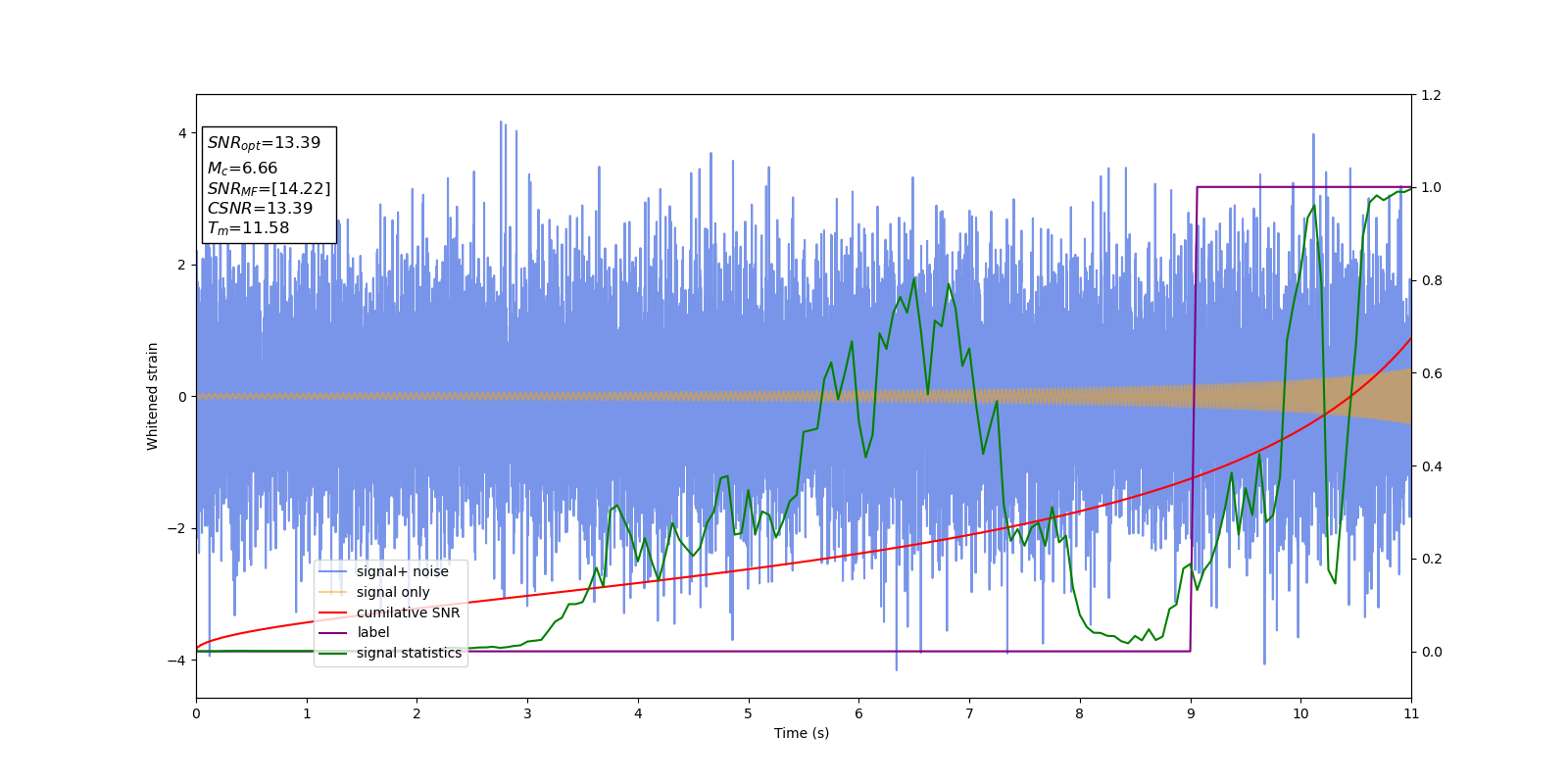Click the x-axis tick label 6
This screenshot has height=784, width=1568.
click(859, 713)
